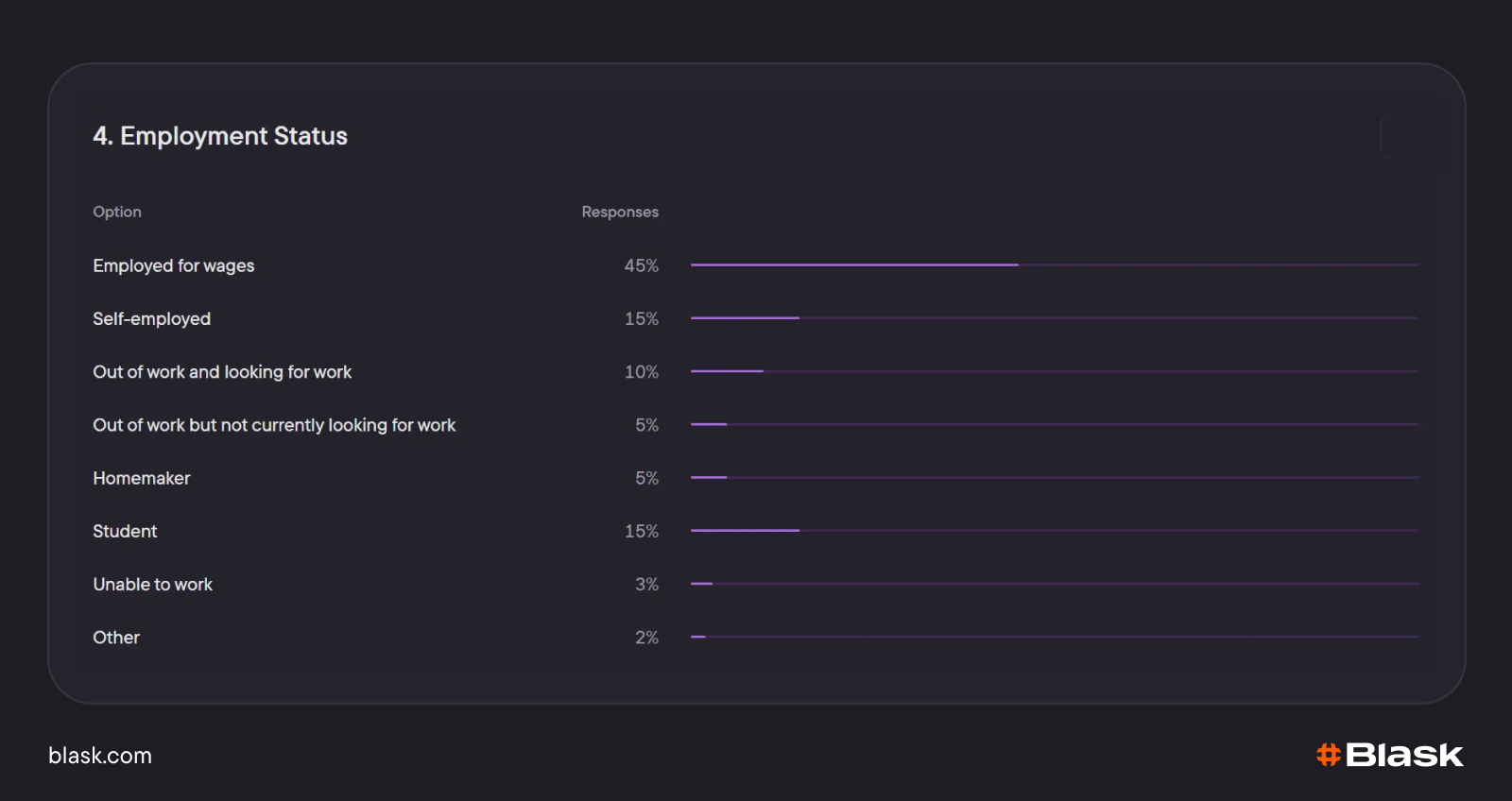Choose the Self-employed row label

point(152,319)
